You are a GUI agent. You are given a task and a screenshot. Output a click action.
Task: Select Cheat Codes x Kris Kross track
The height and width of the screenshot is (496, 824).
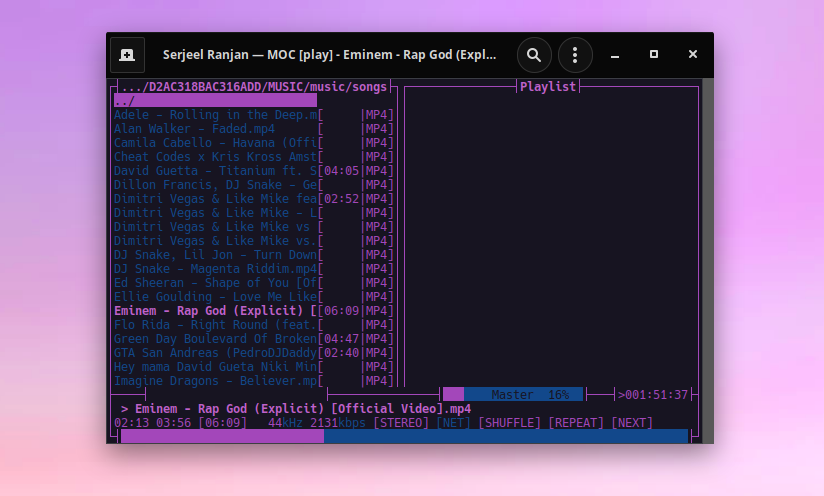[x=254, y=157]
